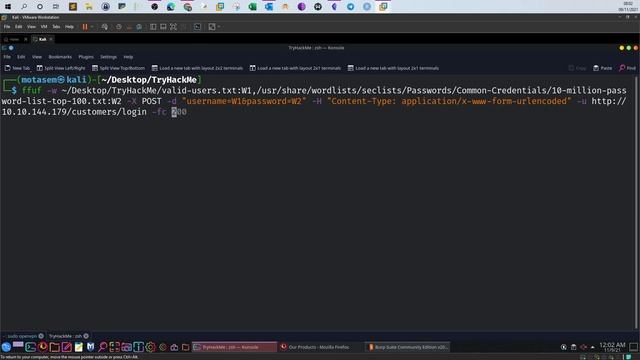Click Copy in Konsole toolbar
The image size is (640, 360).
pyautogui.click(x=578, y=68)
